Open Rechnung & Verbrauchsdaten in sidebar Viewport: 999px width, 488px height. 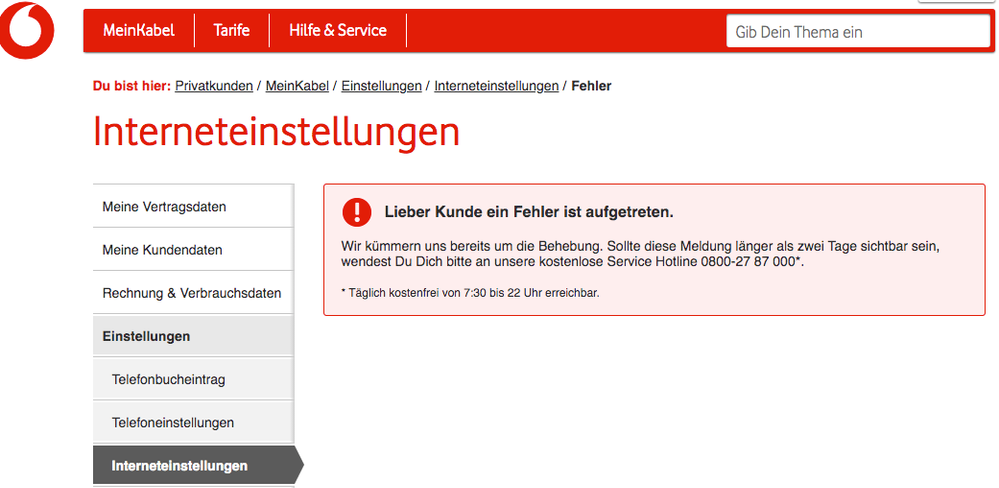[x=193, y=293]
